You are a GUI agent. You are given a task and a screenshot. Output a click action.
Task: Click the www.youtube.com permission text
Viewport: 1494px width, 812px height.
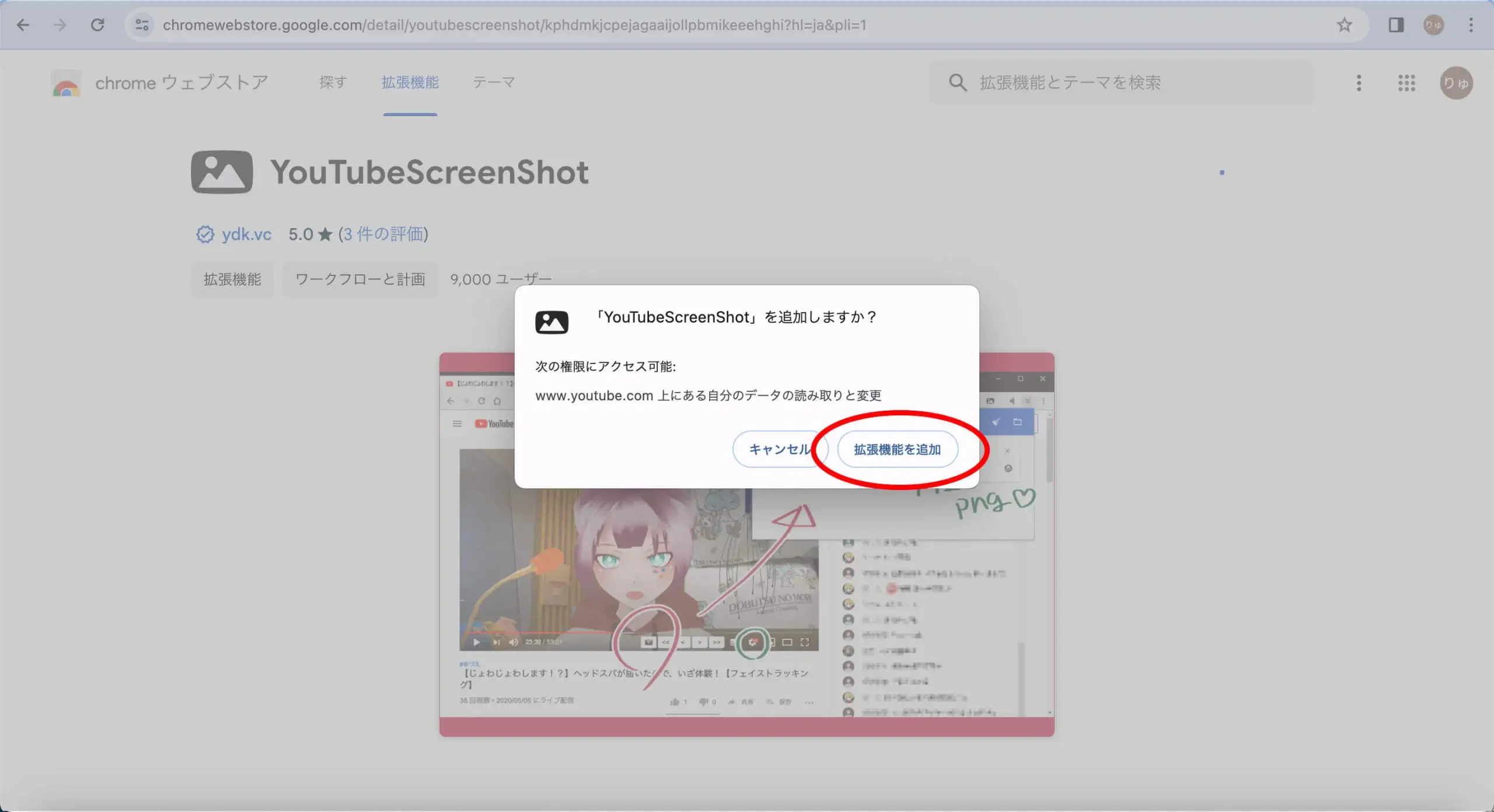[x=708, y=395]
